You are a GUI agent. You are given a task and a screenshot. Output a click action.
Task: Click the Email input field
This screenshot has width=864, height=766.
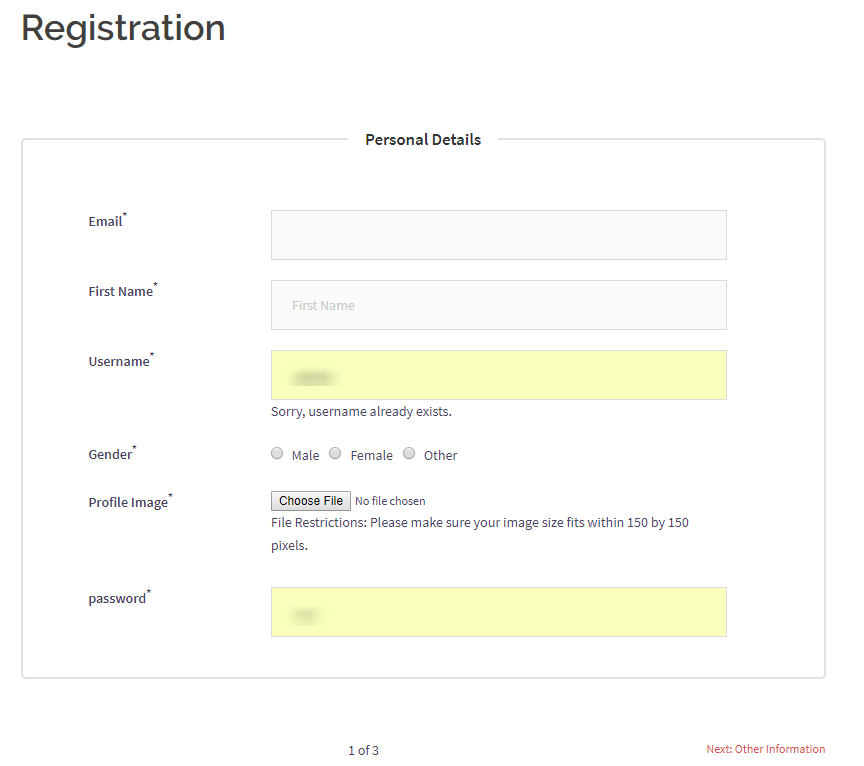click(x=498, y=235)
